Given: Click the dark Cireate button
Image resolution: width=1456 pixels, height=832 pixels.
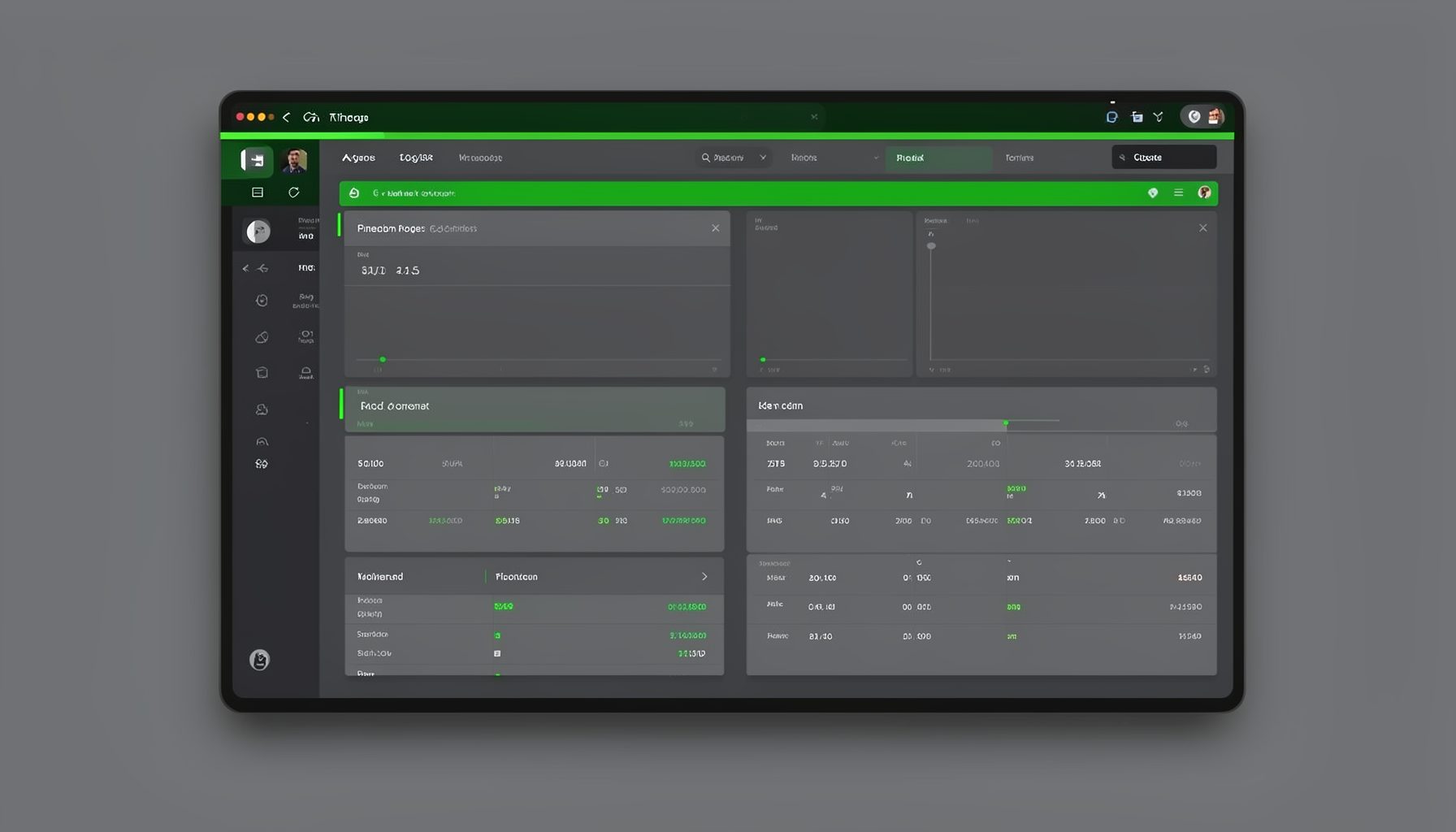Looking at the screenshot, I should [x=1163, y=158].
